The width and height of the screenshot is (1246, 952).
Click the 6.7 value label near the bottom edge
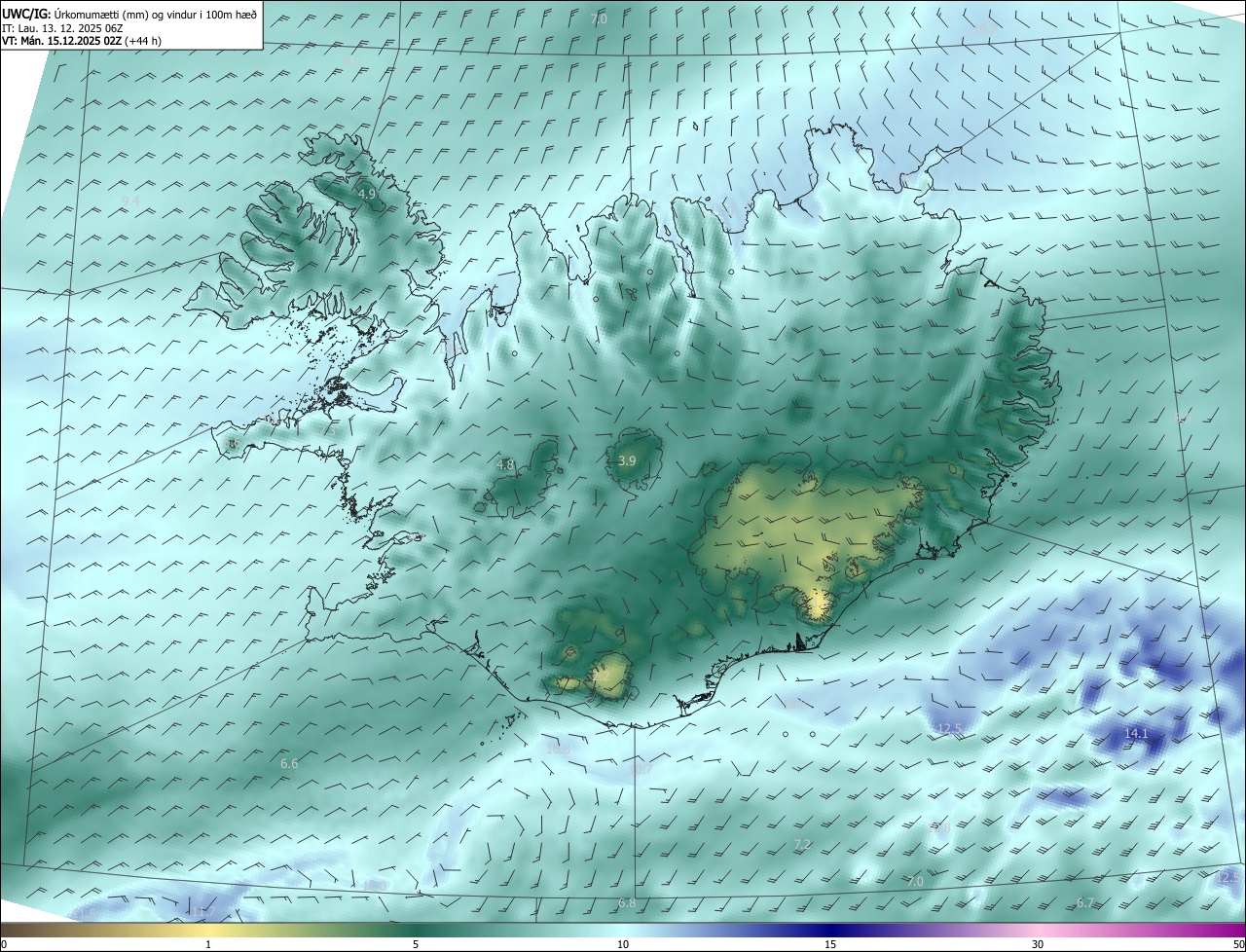click(1085, 903)
